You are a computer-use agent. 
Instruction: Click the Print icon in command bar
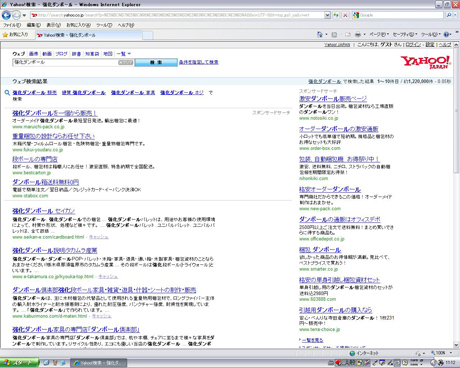point(358,34)
